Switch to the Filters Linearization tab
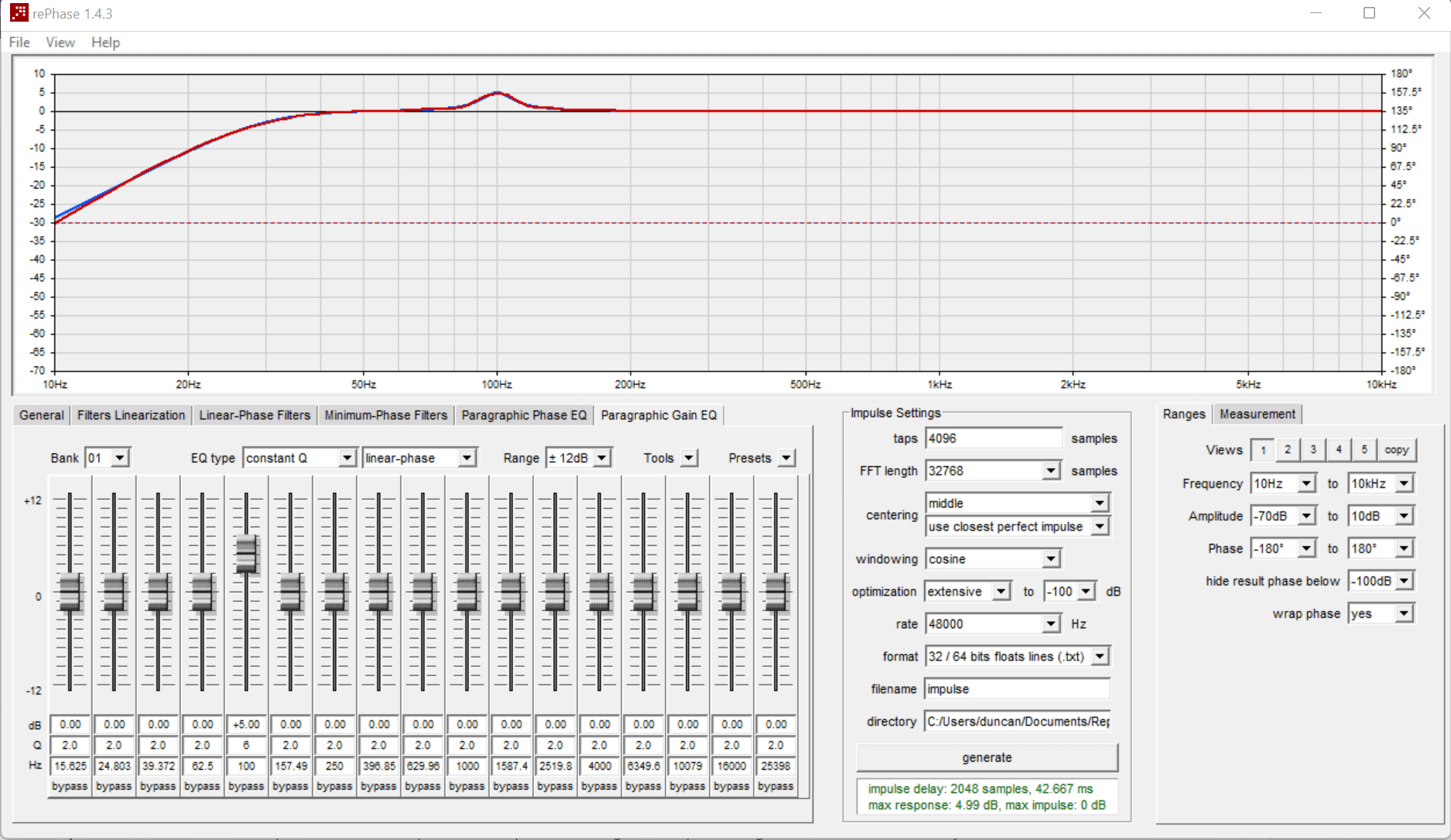 pos(131,415)
